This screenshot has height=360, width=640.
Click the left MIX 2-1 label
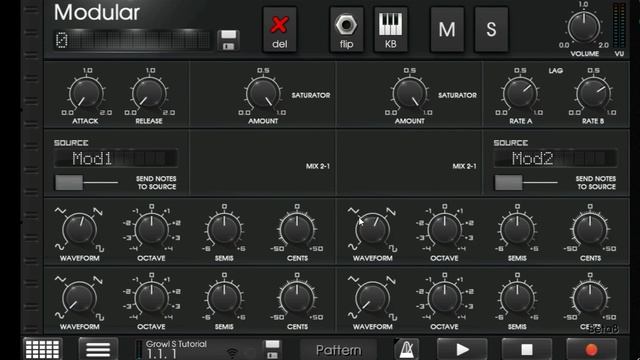(318, 166)
